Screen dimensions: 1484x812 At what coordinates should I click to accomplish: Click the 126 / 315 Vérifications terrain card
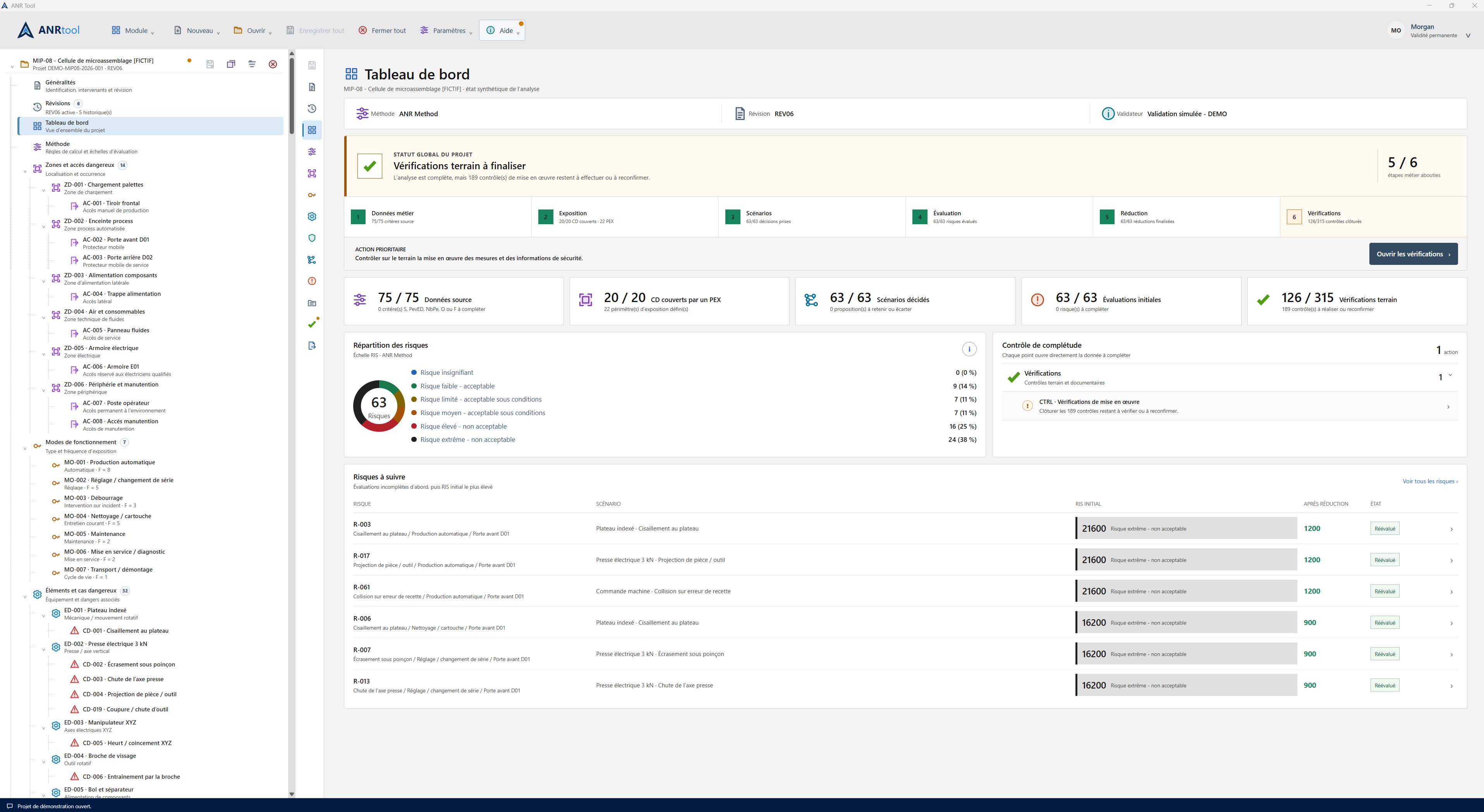[1357, 302]
